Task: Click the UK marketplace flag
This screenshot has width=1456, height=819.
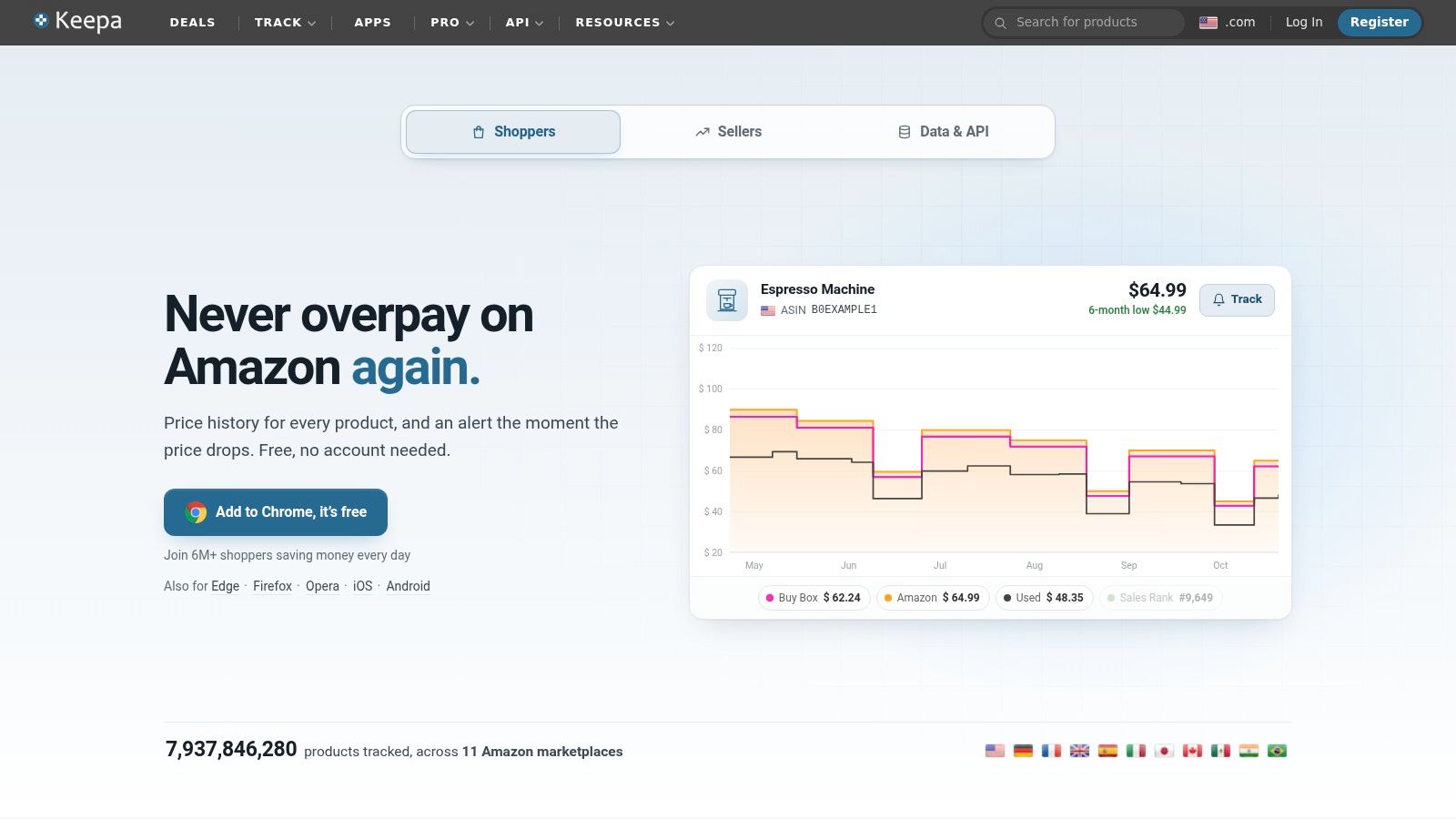Action: coord(1079,751)
